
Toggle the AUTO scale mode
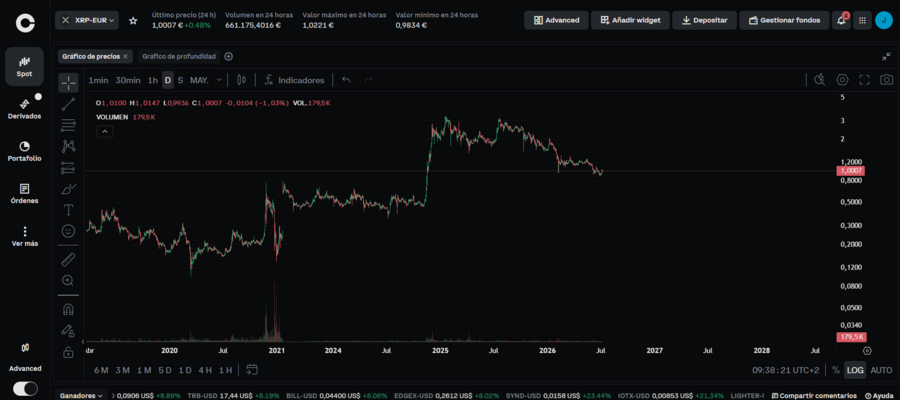tap(882, 370)
